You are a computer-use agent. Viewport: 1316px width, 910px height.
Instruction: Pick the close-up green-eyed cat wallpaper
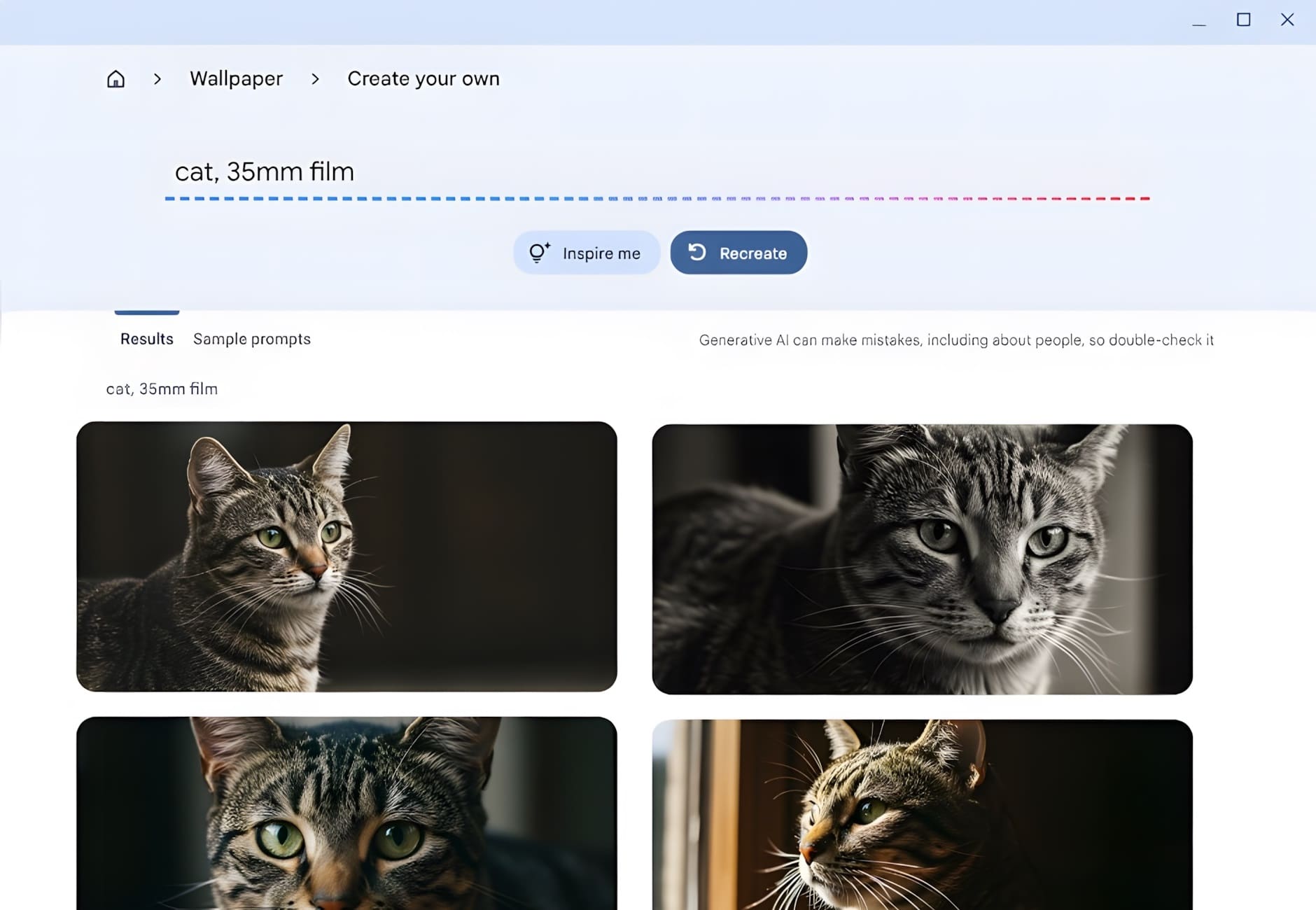click(346, 813)
